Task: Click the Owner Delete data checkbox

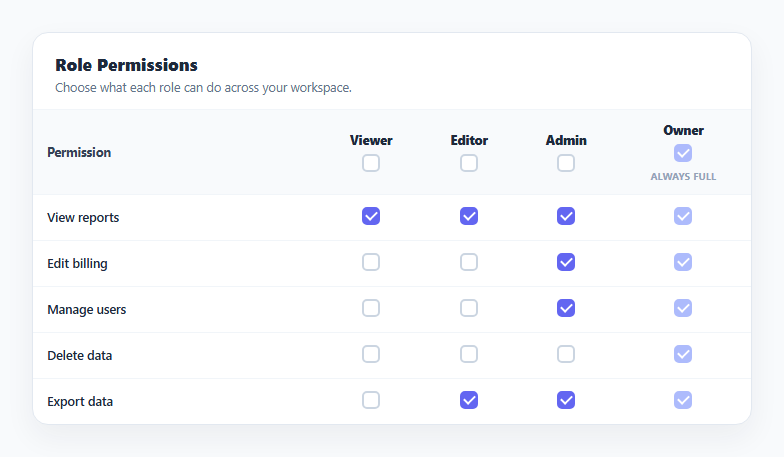Action: pyautogui.click(x=683, y=354)
